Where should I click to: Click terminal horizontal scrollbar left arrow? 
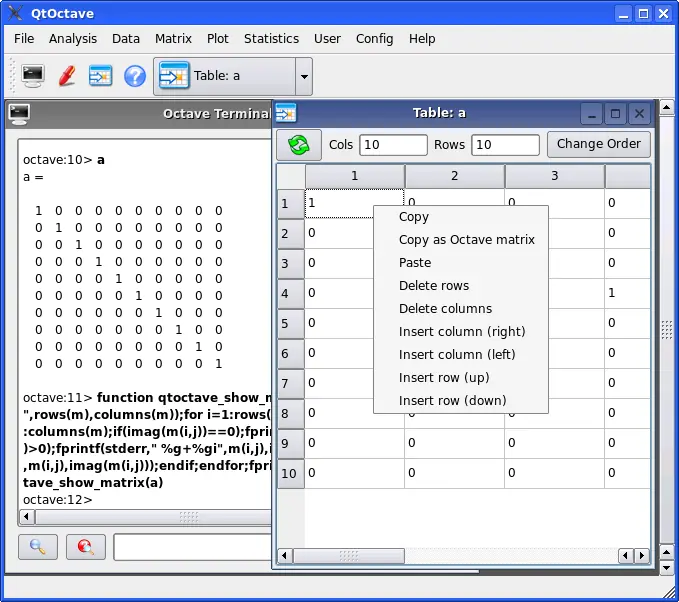click(26, 517)
